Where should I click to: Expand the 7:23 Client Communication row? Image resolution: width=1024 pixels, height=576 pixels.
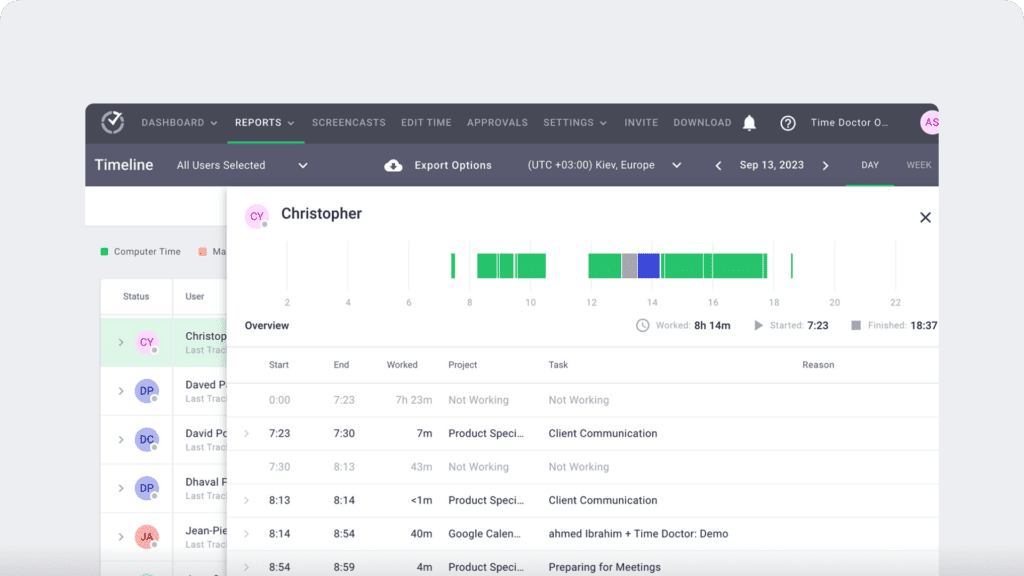[247, 434]
